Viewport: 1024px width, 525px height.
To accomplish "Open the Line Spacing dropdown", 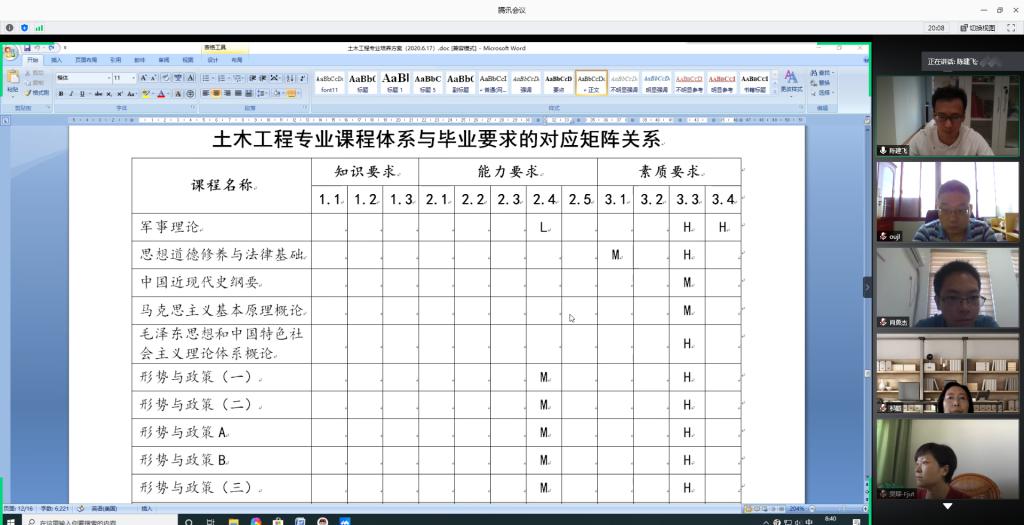I will pyautogui.click(x=262, y=93).
